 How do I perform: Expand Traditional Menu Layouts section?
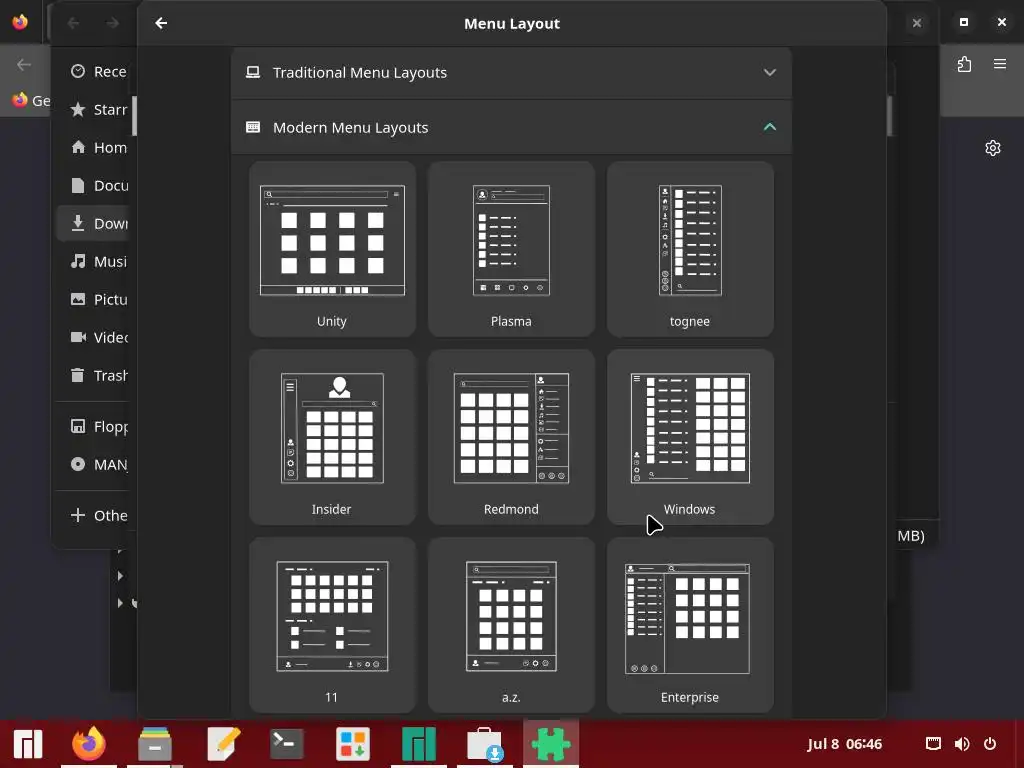[x=511, y=72]
